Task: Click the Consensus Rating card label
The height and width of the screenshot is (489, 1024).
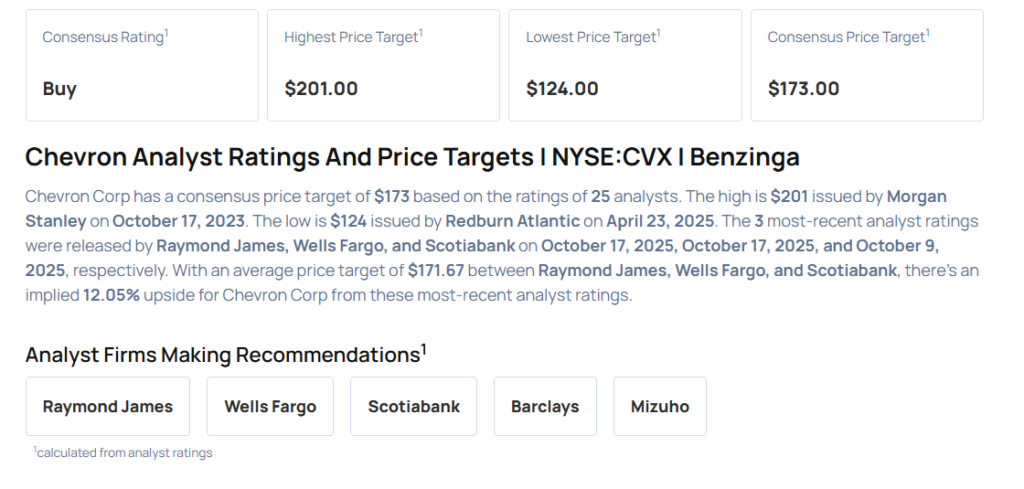Action: coord(104,37)
